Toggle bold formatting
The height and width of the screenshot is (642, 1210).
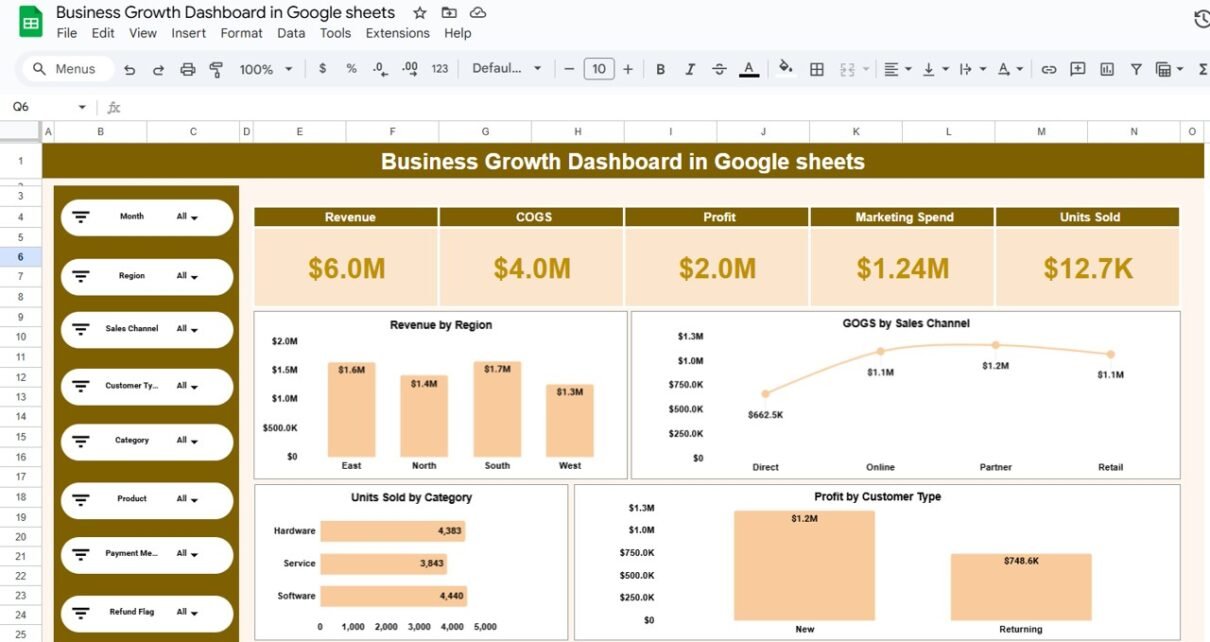660,69
